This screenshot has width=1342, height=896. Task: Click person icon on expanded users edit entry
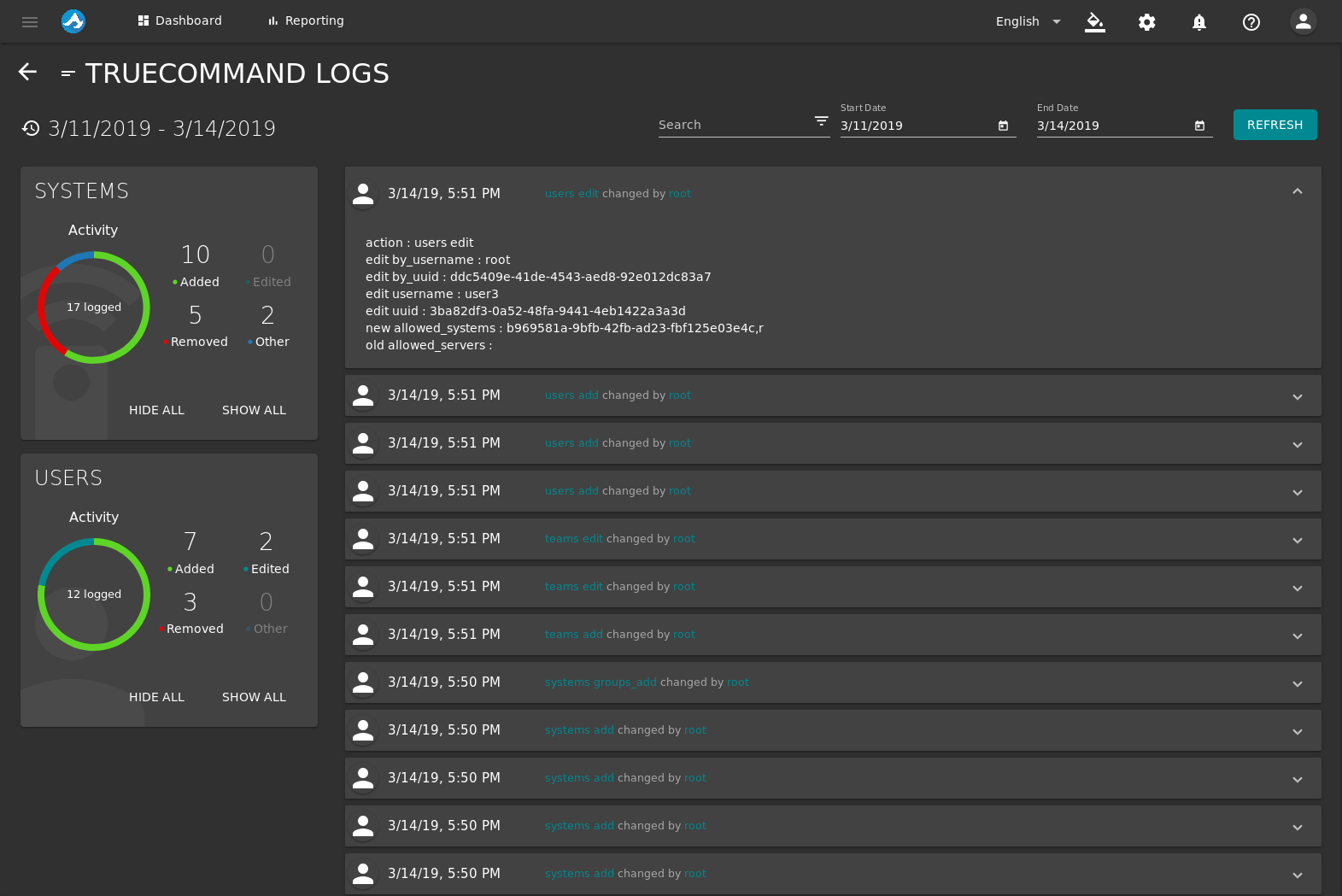pyautogui.click(x=363, y=194)
